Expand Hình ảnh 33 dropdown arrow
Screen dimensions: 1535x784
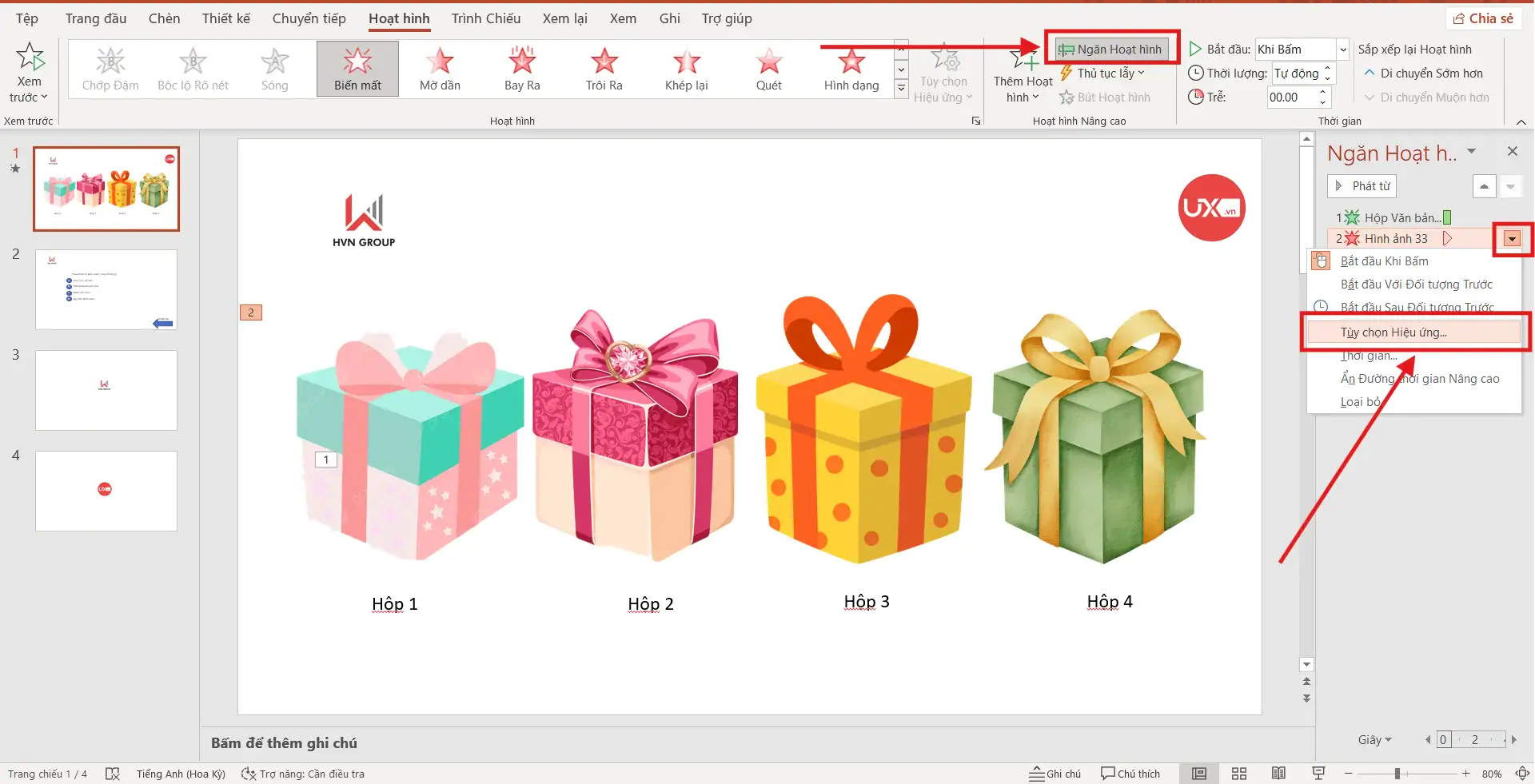tap(1511, 239)
